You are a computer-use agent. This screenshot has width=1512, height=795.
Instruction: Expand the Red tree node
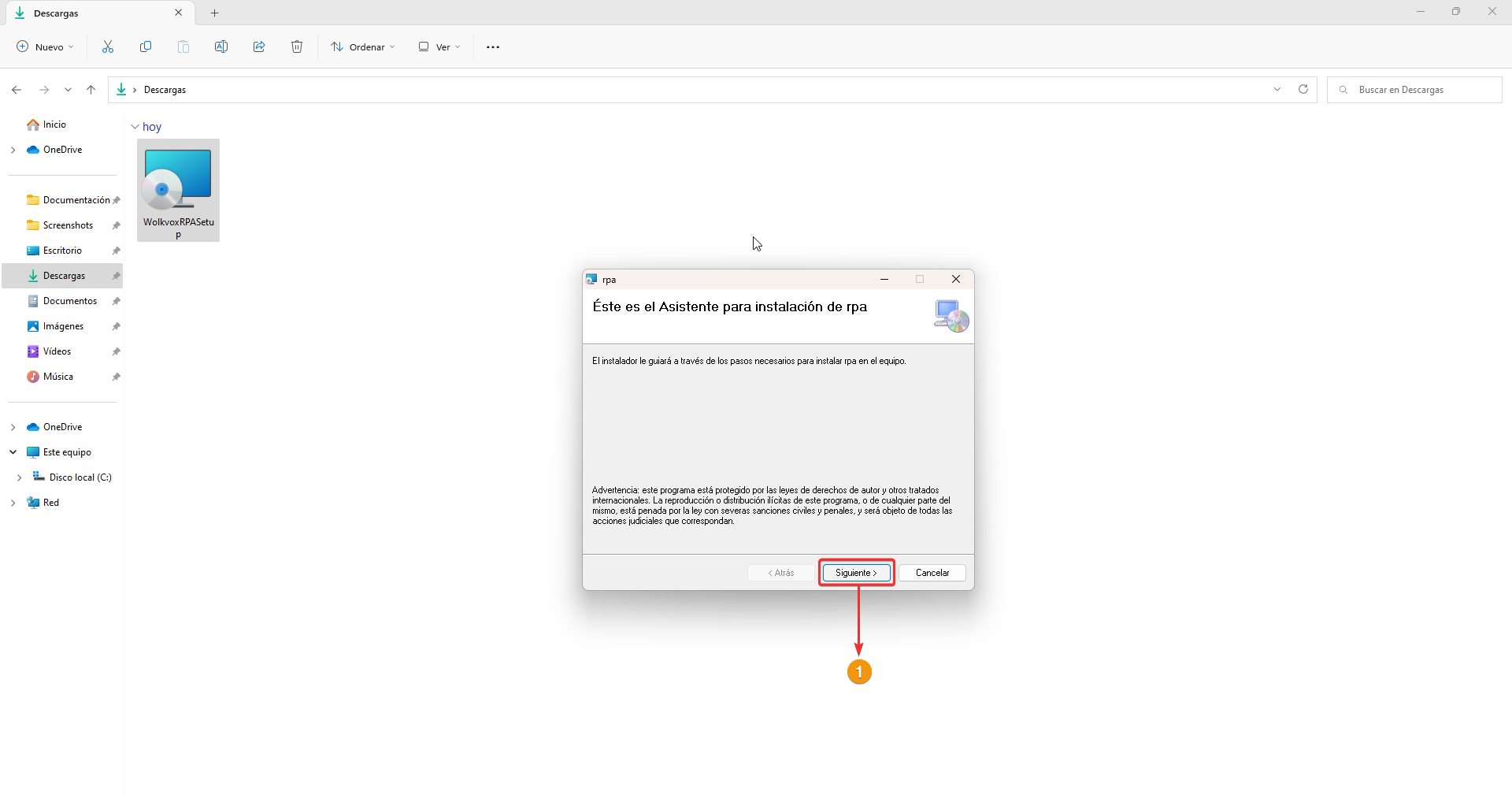[x=13, y=503]
